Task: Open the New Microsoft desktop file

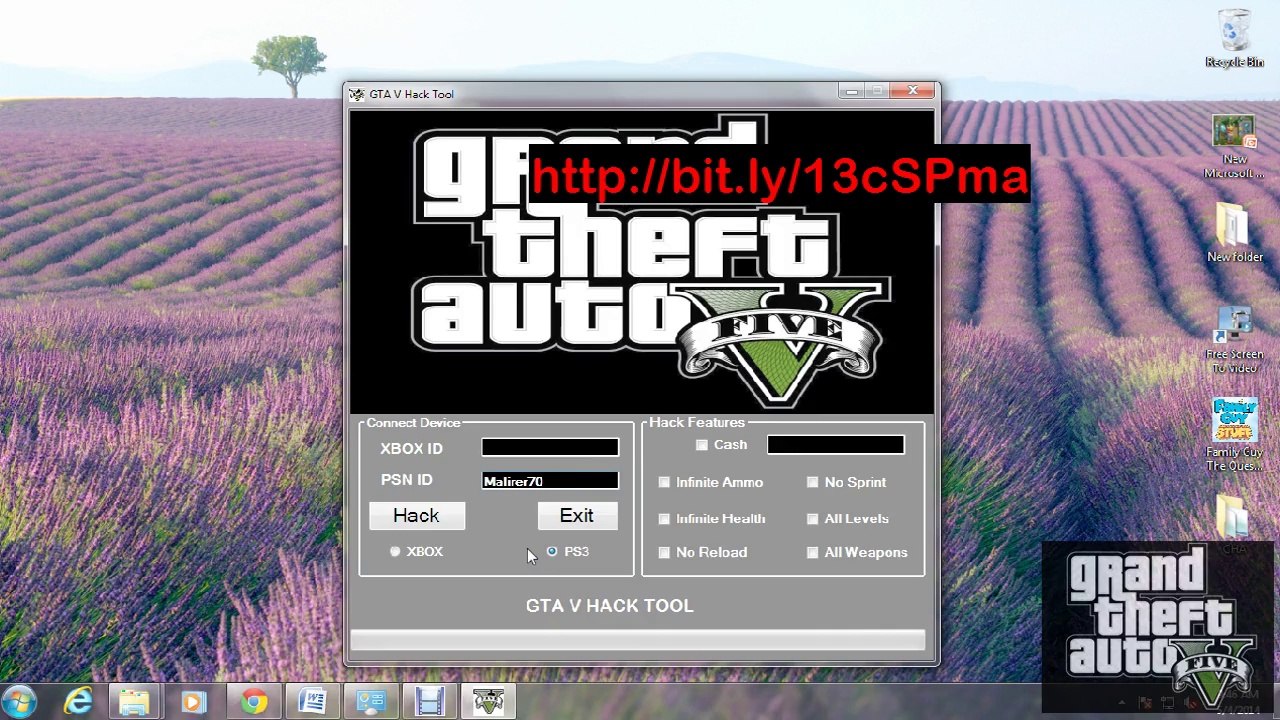Action: click(1234, 148)
